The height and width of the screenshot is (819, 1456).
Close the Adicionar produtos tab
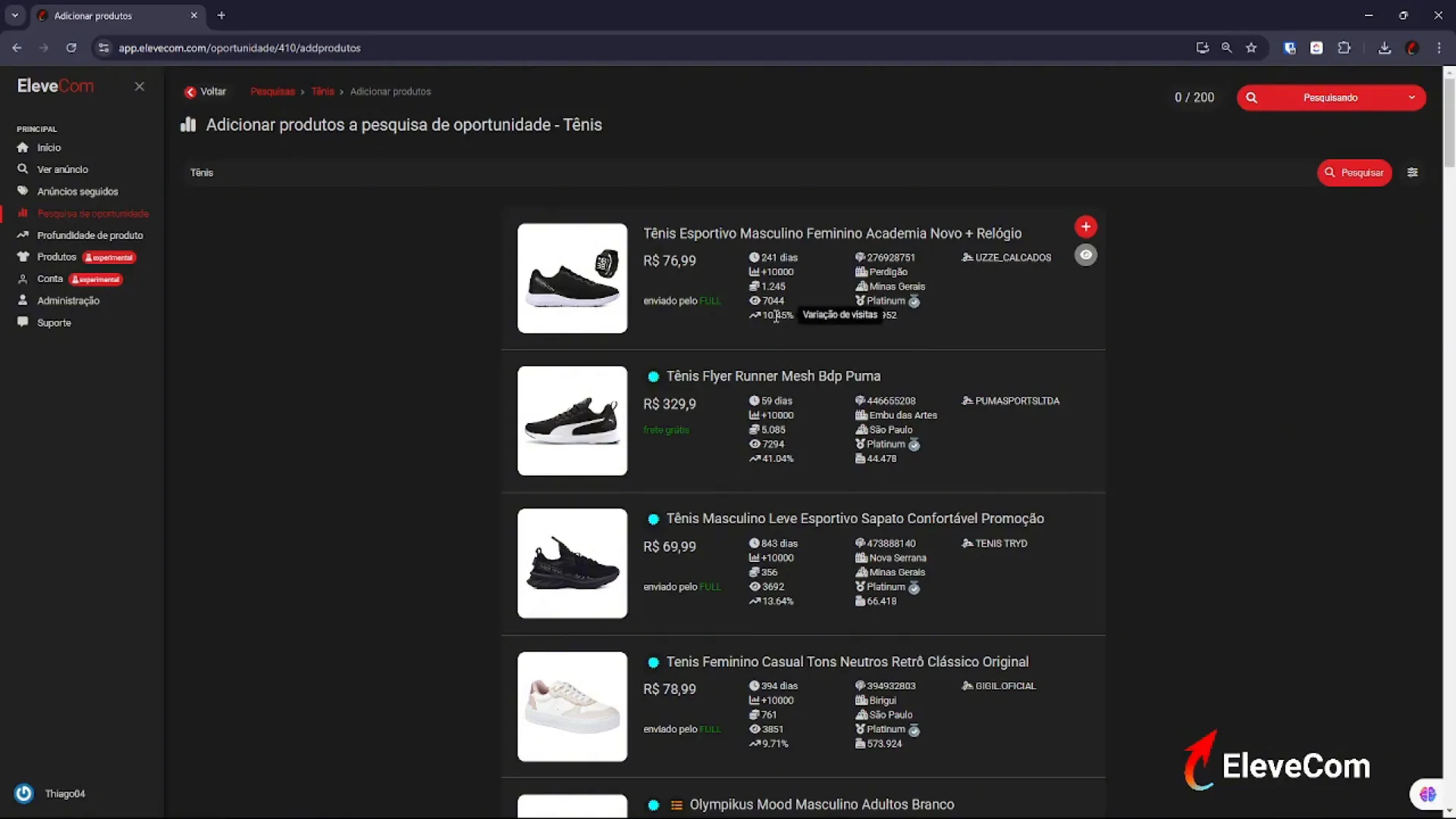(194, 15)
